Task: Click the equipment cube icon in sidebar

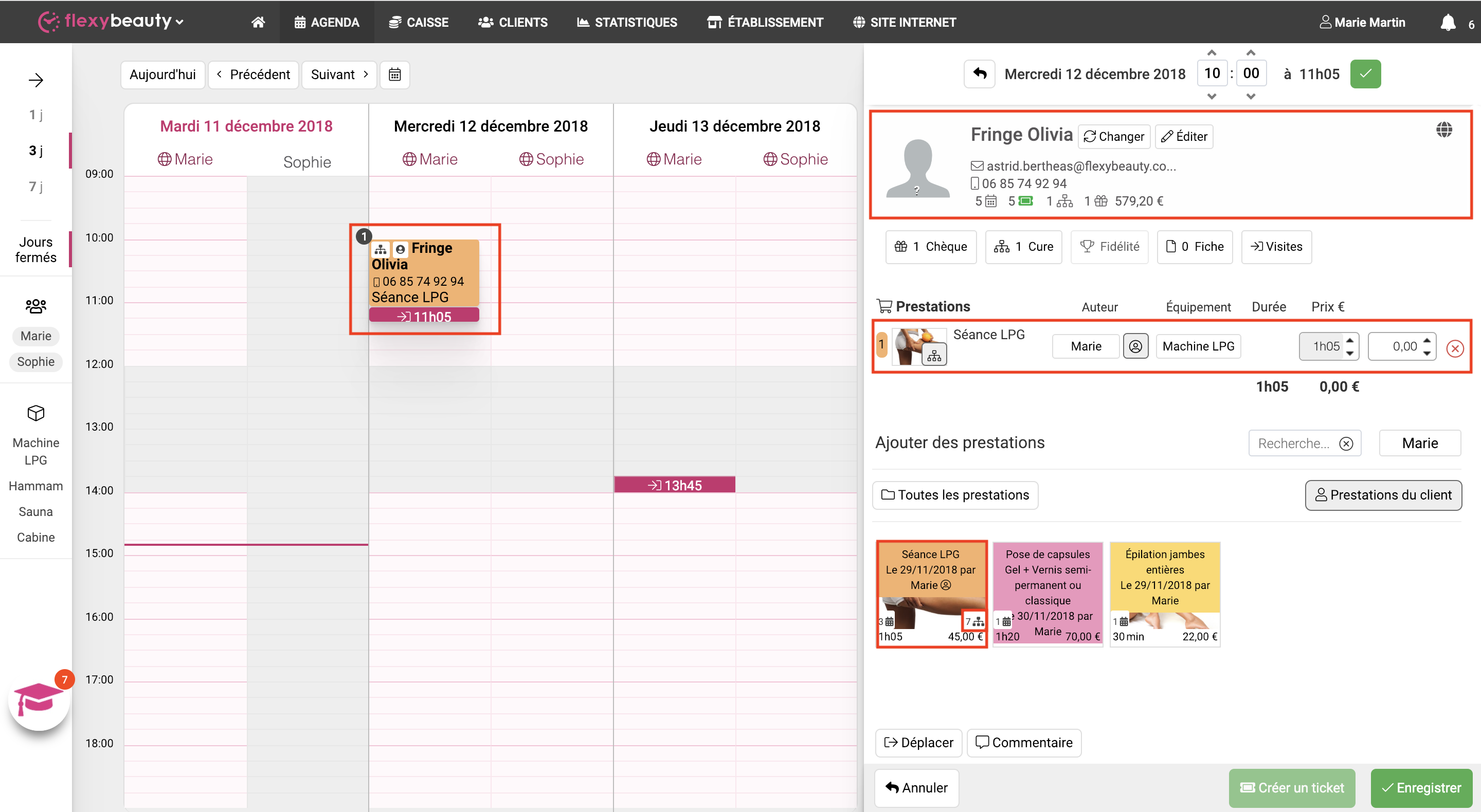Action: click(35, 413)
